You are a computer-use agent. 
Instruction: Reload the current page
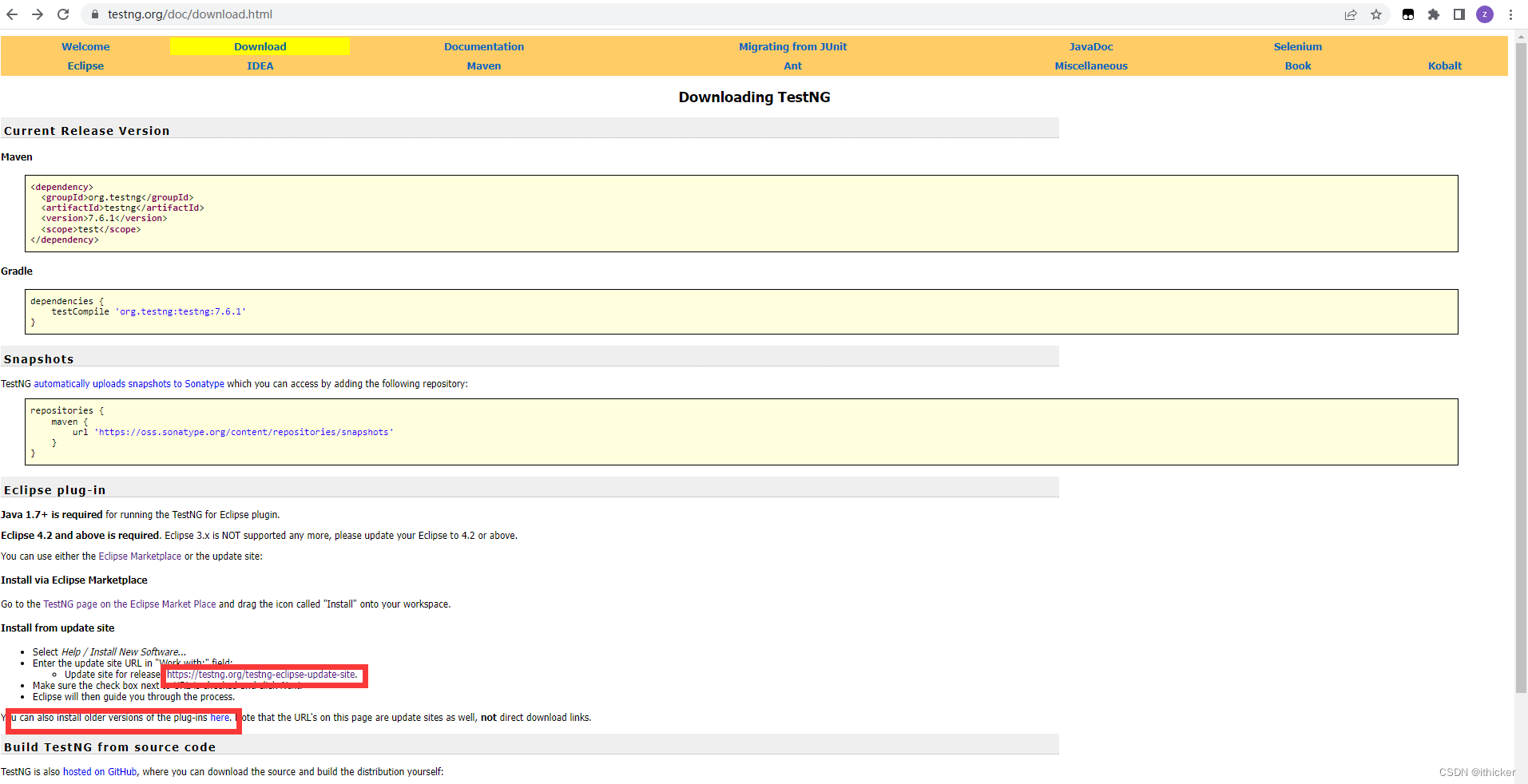pyautogui.click(x=63, y=14)
